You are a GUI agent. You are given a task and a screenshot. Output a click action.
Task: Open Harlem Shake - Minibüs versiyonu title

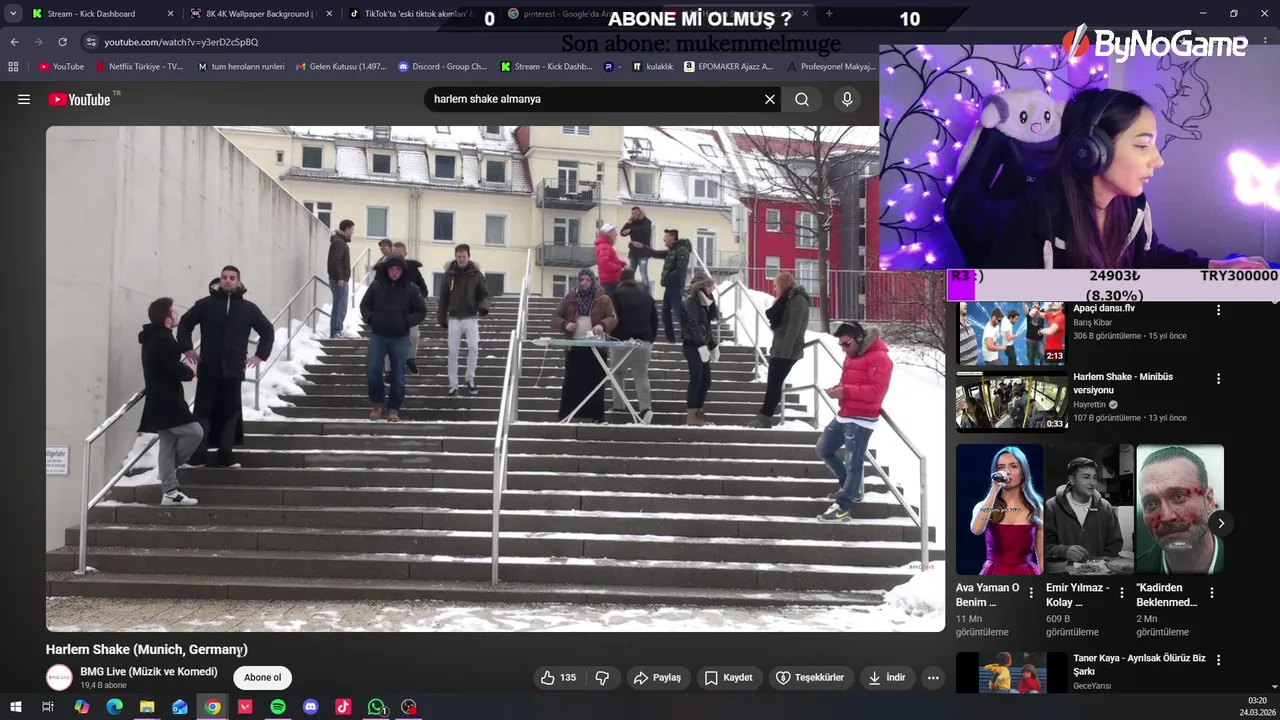1123,383
